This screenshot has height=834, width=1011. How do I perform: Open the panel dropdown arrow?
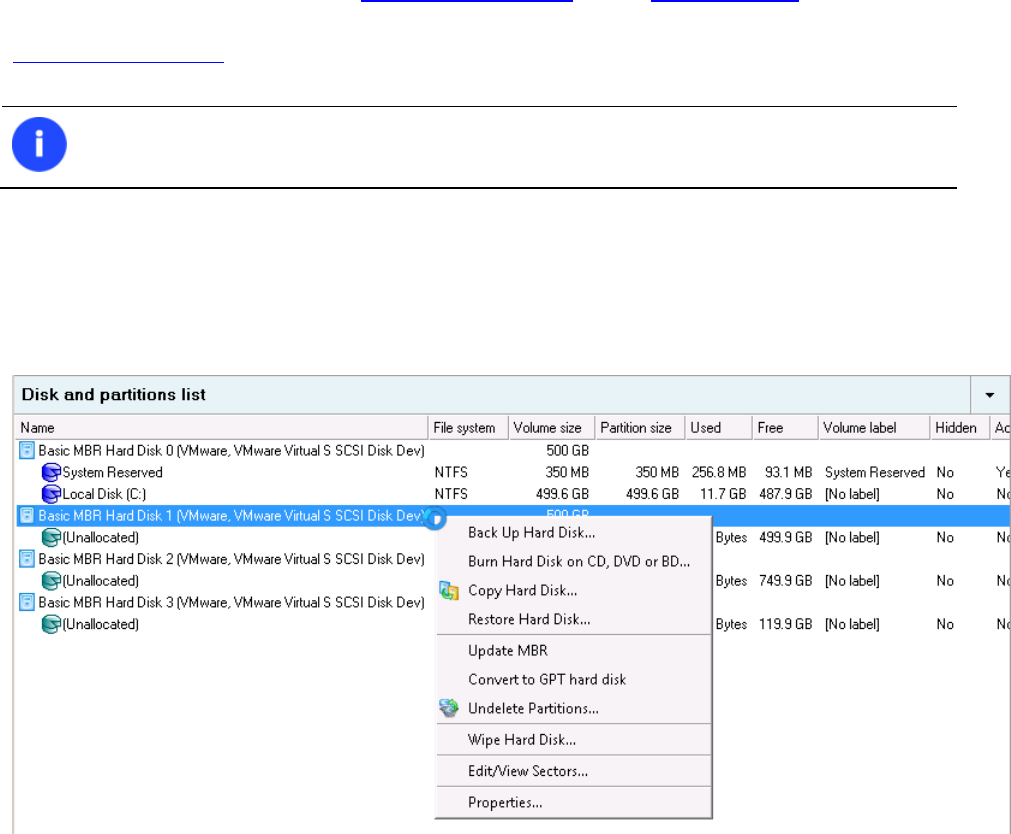coord(990,395)
